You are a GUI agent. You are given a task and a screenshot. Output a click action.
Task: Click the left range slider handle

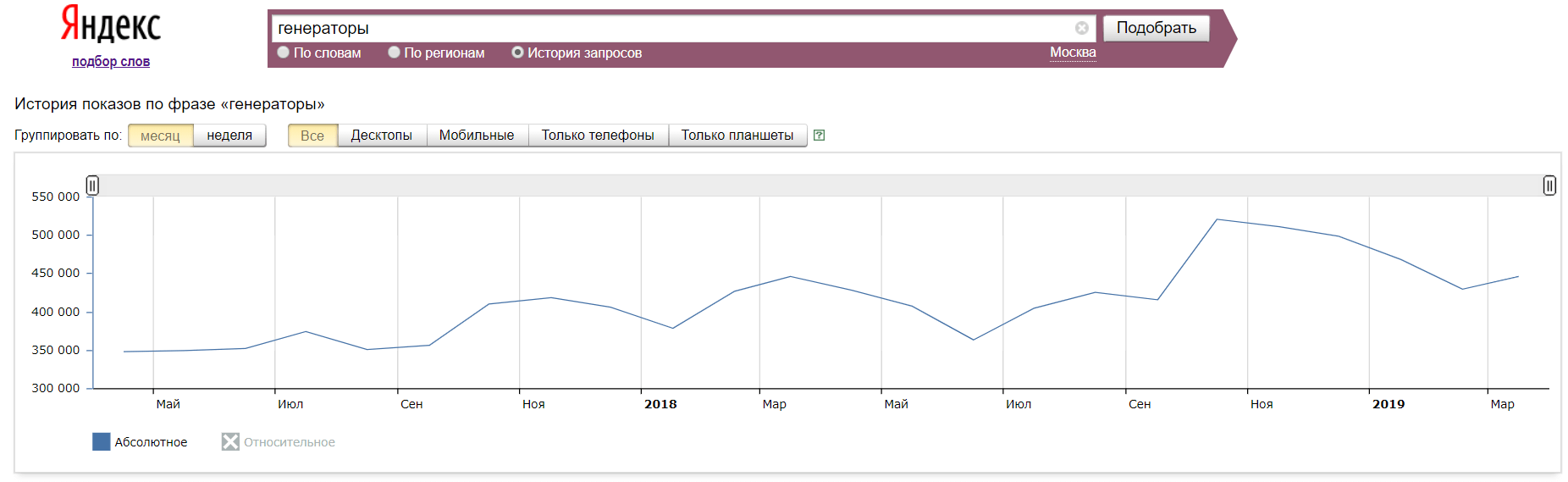[92, 185]
